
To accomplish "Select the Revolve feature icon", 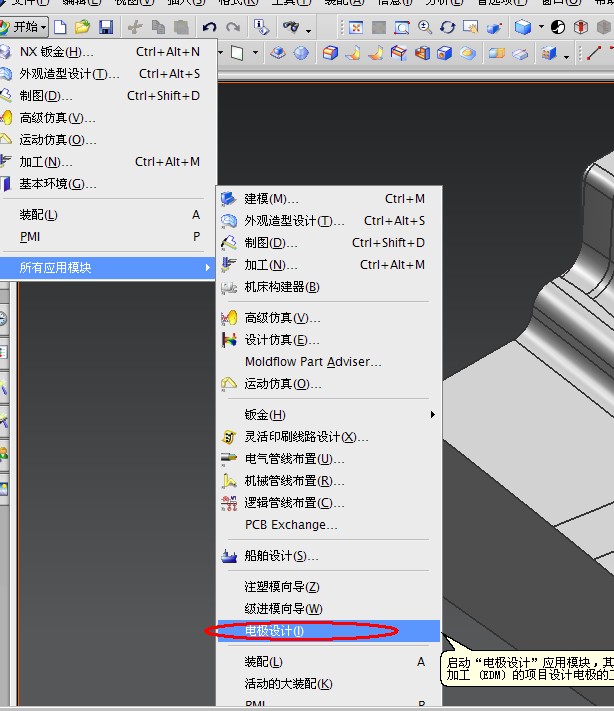I will pos(353,54).
